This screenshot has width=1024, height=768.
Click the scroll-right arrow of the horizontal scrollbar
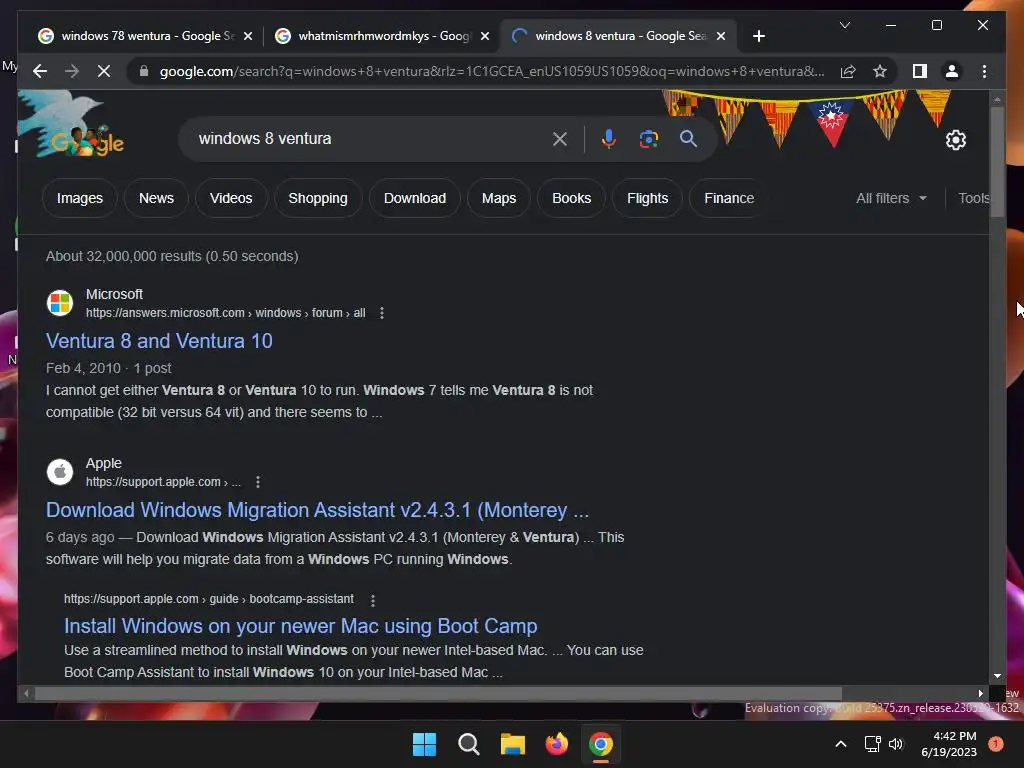tap(980, 694)
